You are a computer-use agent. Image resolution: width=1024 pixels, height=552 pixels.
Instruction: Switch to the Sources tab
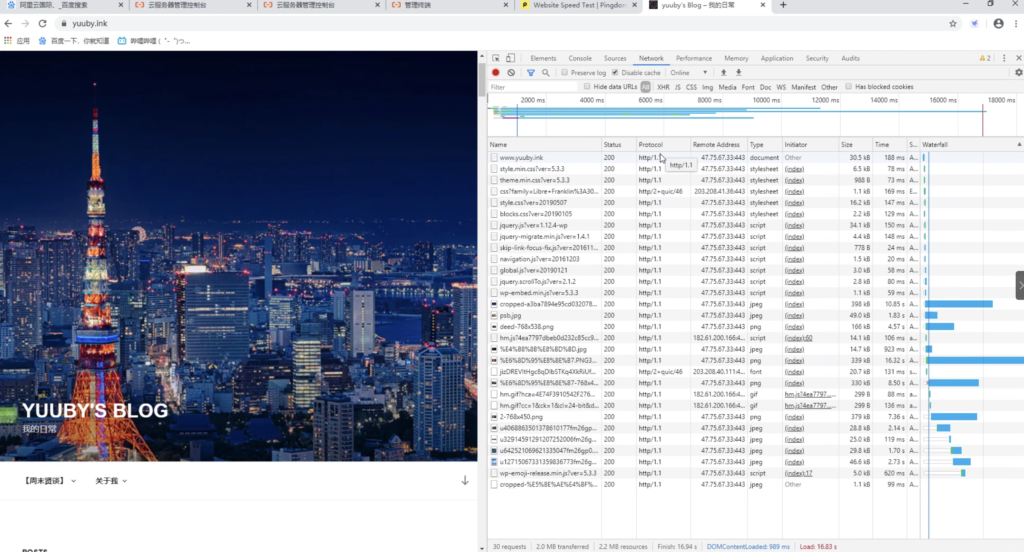point(615,58)
